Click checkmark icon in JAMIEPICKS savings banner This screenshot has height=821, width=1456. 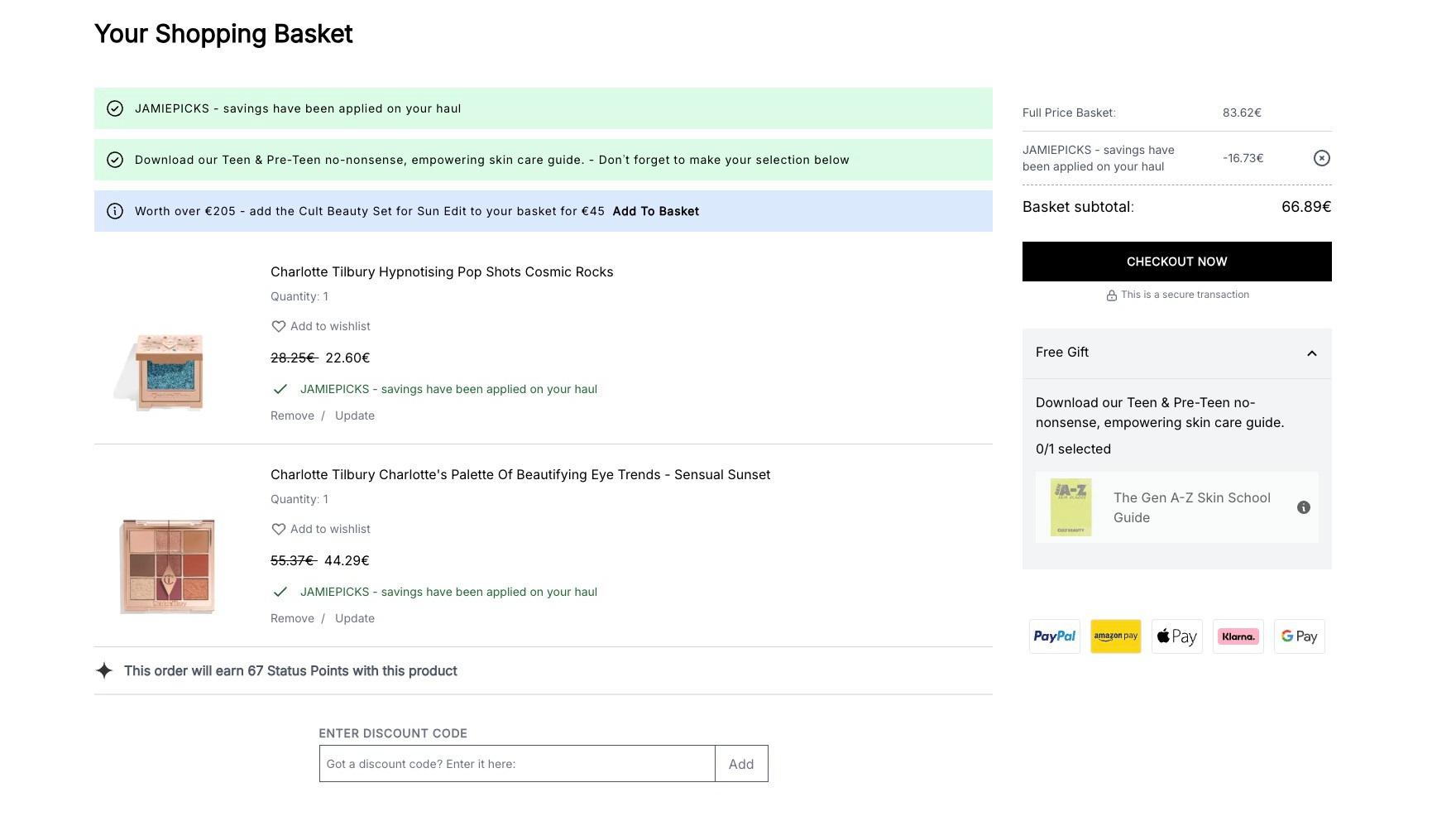coord(115,108)
